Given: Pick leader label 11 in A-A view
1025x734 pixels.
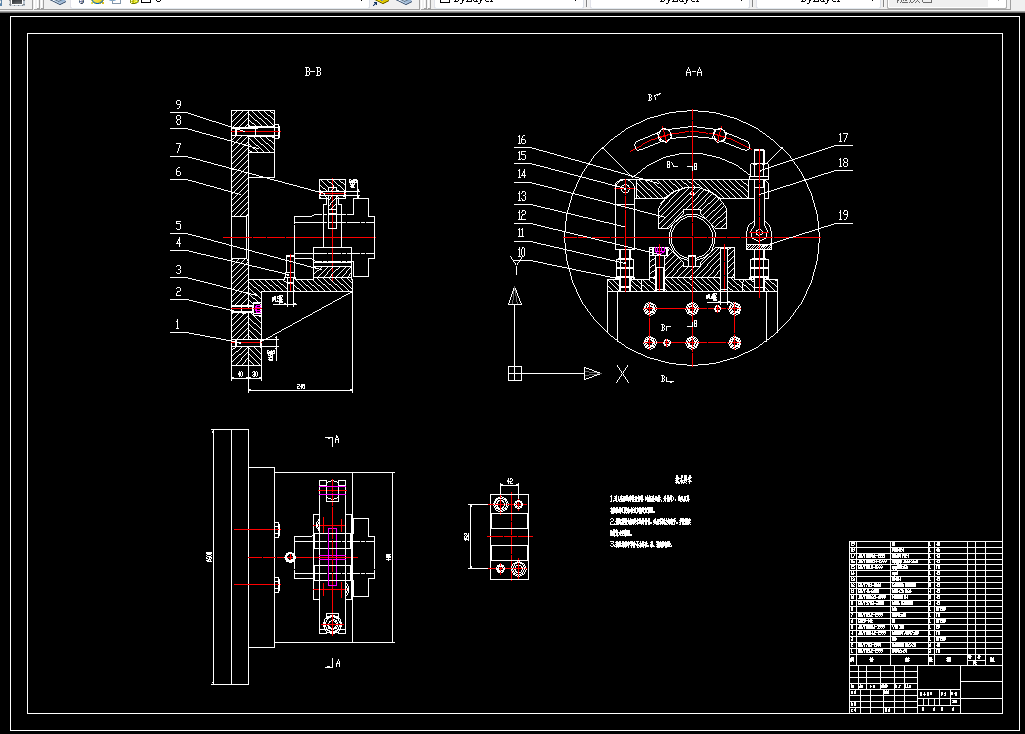Looking at the screenshot, I should tap(521, 233).
